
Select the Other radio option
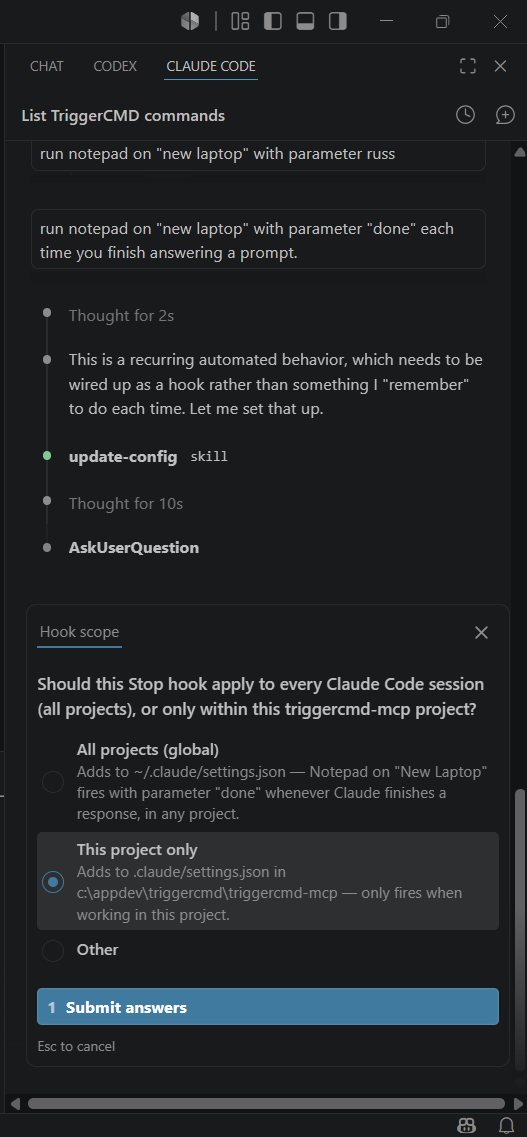pyautogui.click(x=53, y=950)
